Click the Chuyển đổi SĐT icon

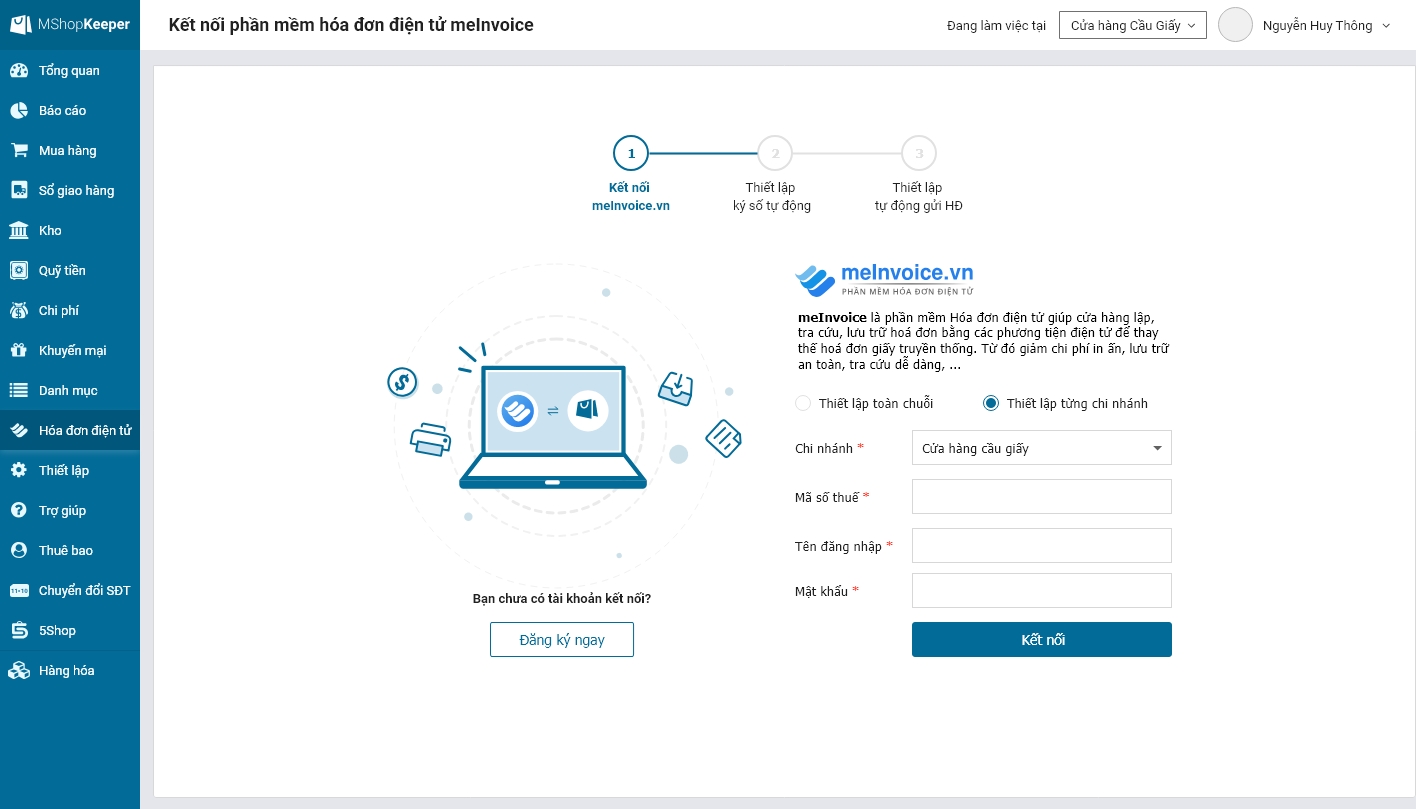[x=19, y=591]
